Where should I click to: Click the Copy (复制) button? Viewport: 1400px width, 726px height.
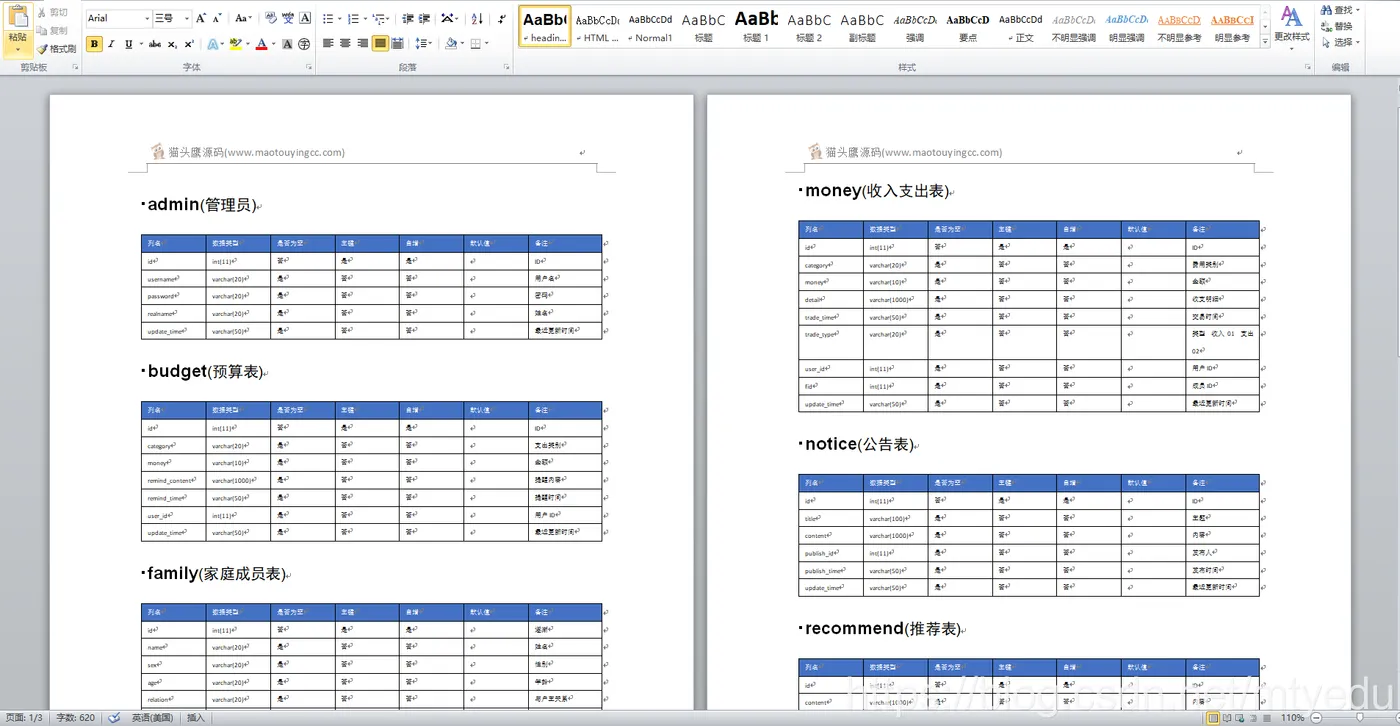pos(52,31)
